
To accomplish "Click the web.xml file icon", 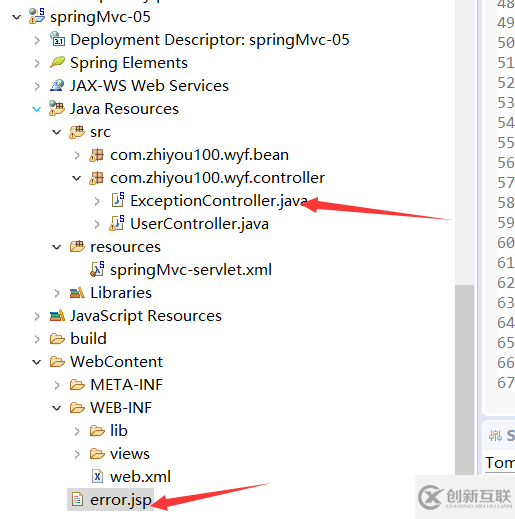I will click(x=97, y=476).
